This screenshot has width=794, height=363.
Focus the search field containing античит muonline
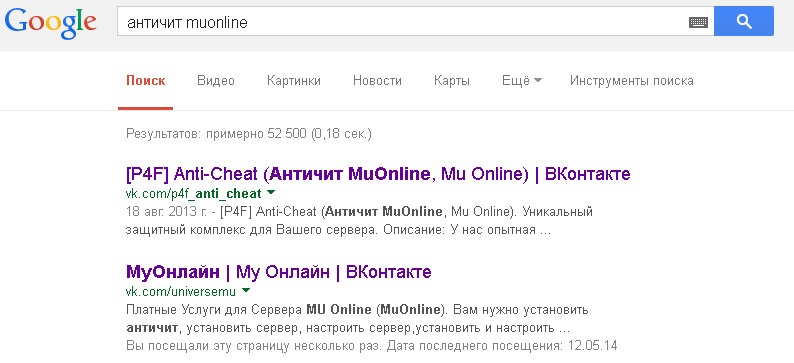[x=403, y=22]
